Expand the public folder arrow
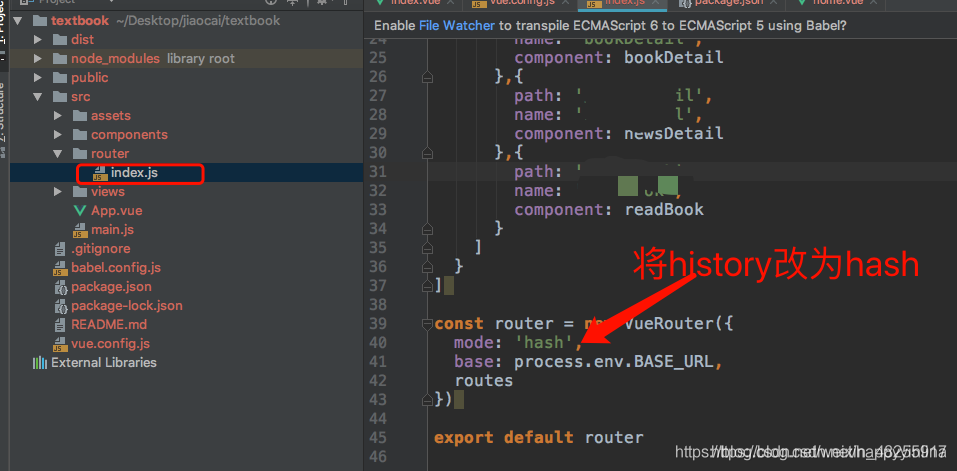 point(38,77)
